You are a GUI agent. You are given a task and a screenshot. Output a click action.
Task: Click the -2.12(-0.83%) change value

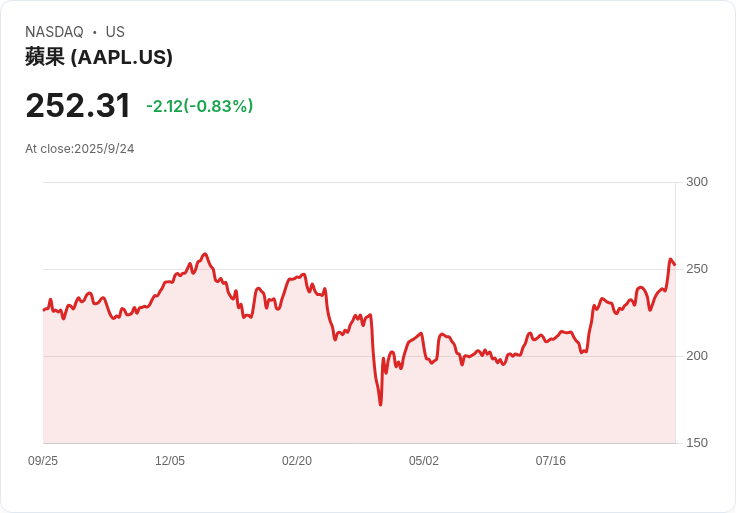point(199,106)
